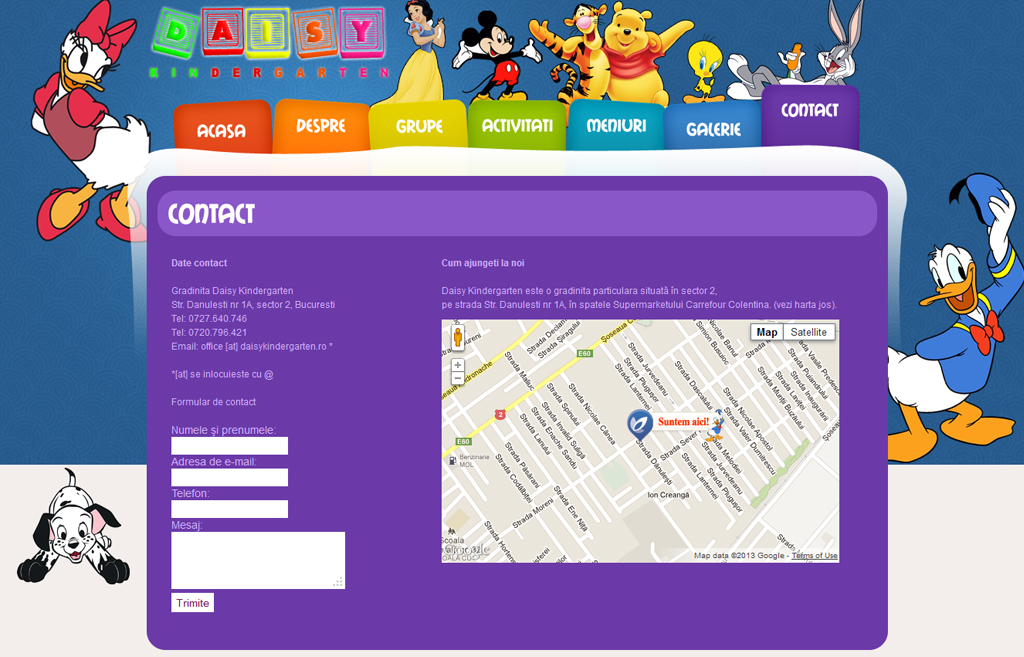Zoom out the map with minus button
Image resolution: width=1024 pixels, height=657 pixels.
458,379
